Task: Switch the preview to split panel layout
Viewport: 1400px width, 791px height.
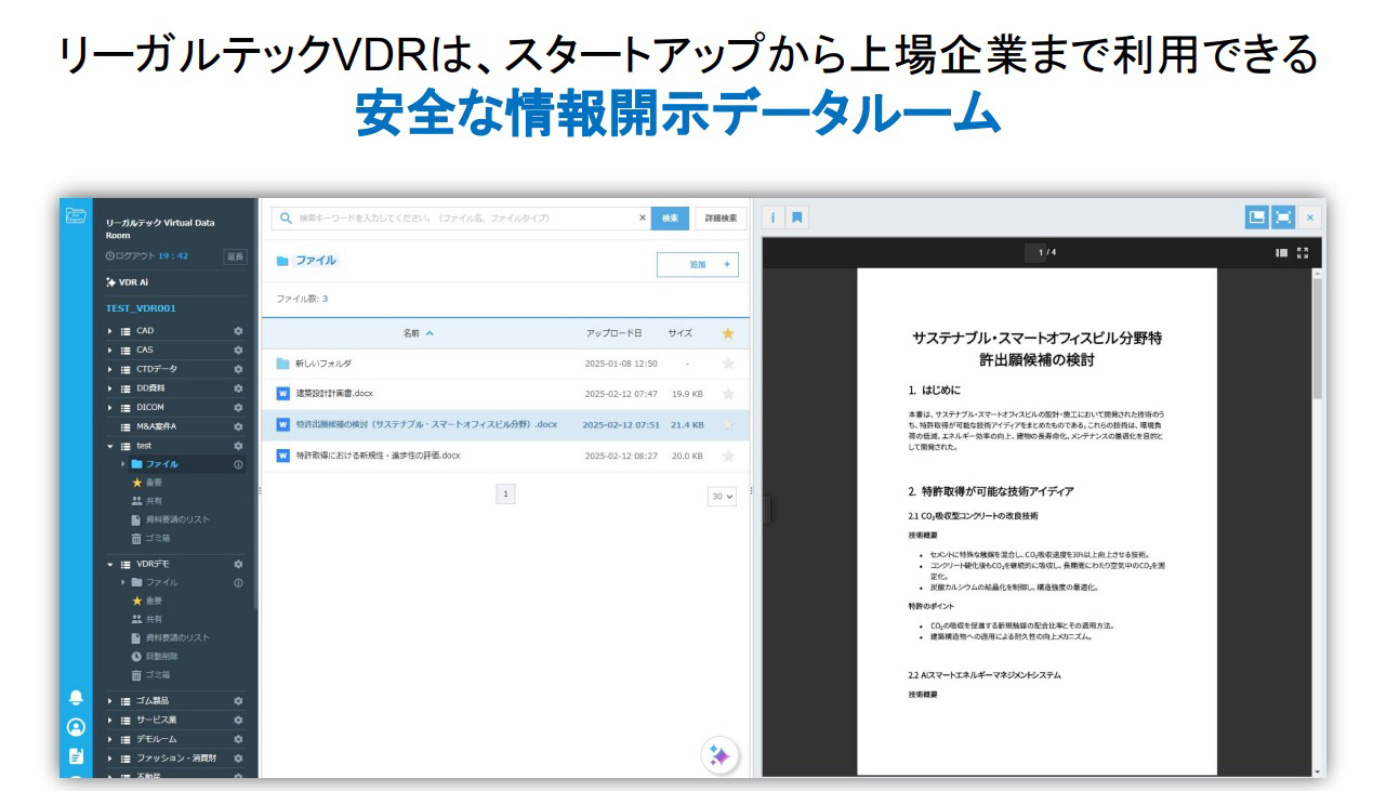Action: click(1256, 217)
